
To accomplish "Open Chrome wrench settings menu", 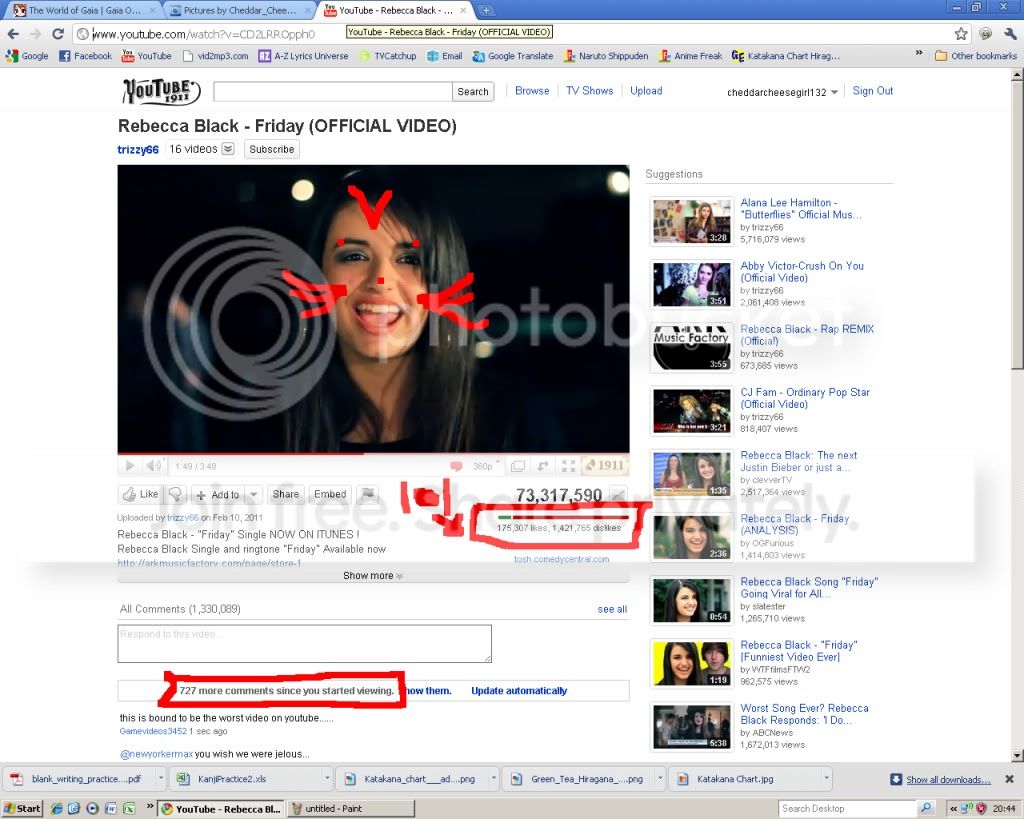I will (x=1010, y=33).
